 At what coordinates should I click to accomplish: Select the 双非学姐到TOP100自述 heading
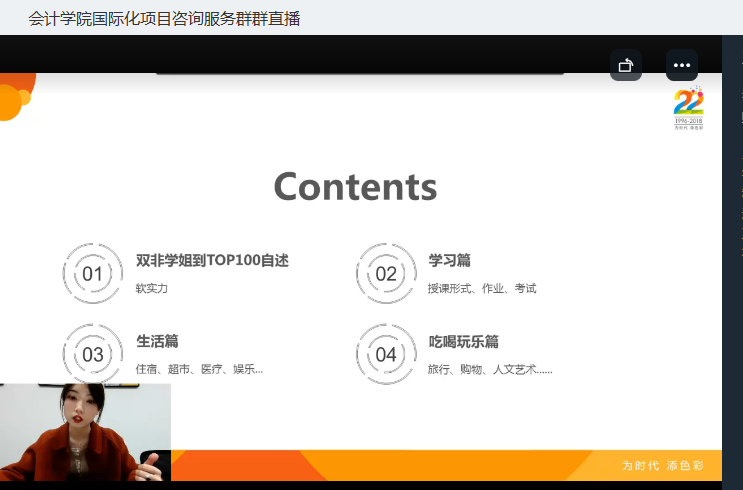[212, 260]
